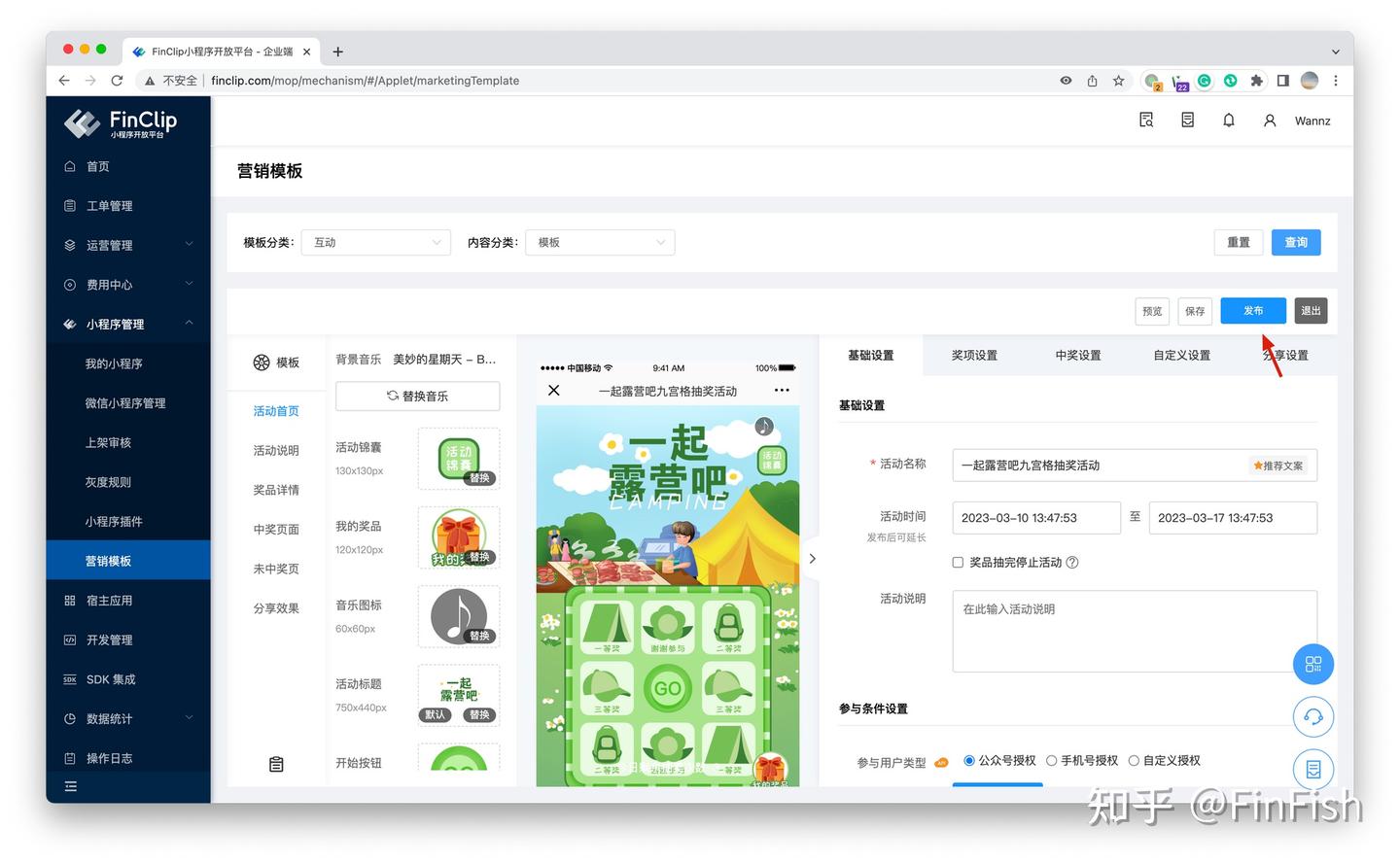Open 灰度规则
Screen dimensions: 1400x864
(108, 482)
